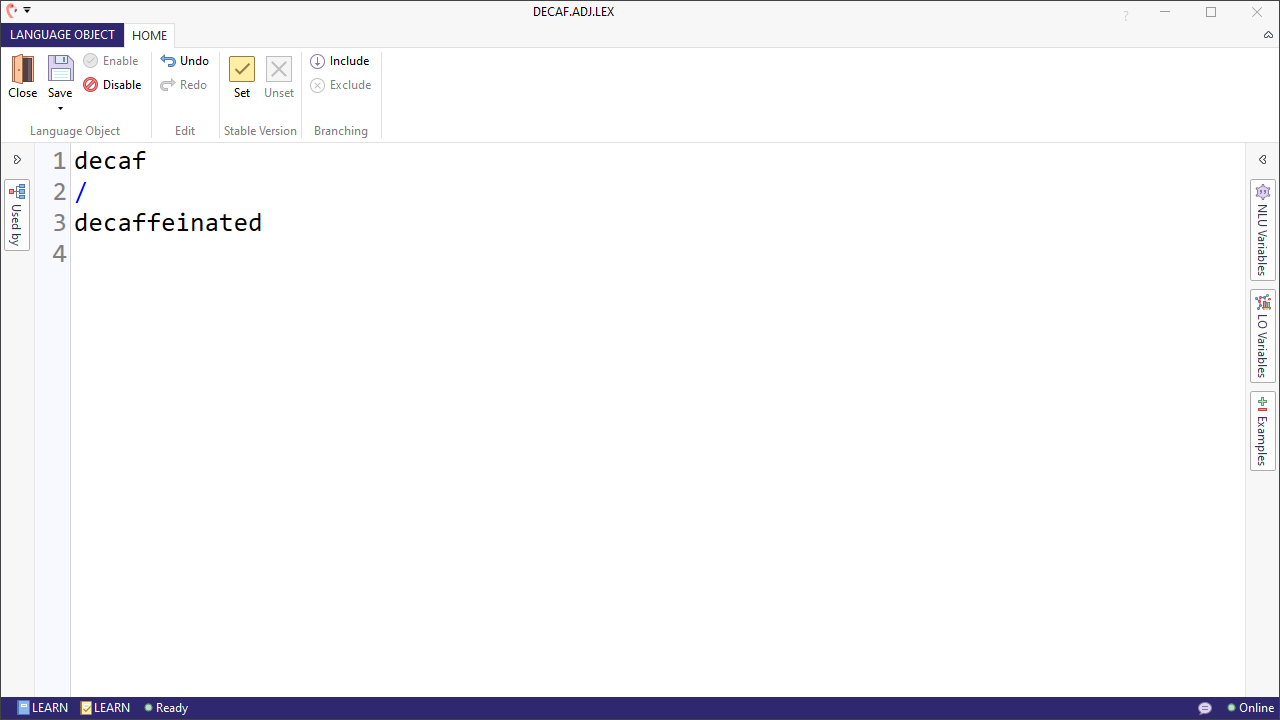Screen dimensions: 1280x720
Task: Click the Online status indicator
Action: pyautogui.click(x=1250, y=707)
